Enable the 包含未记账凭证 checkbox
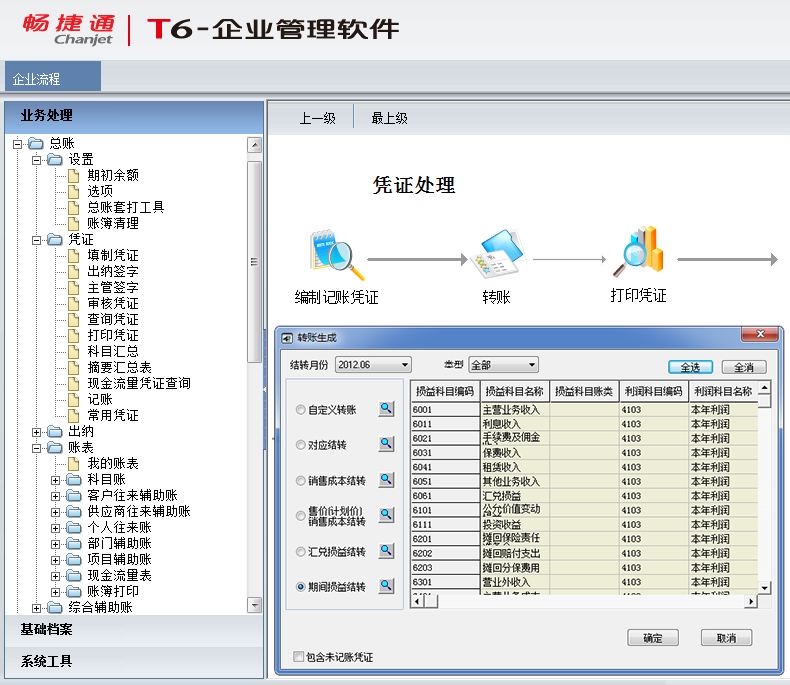Viewport: 790px width, 685px height. [x=298, y=657]
